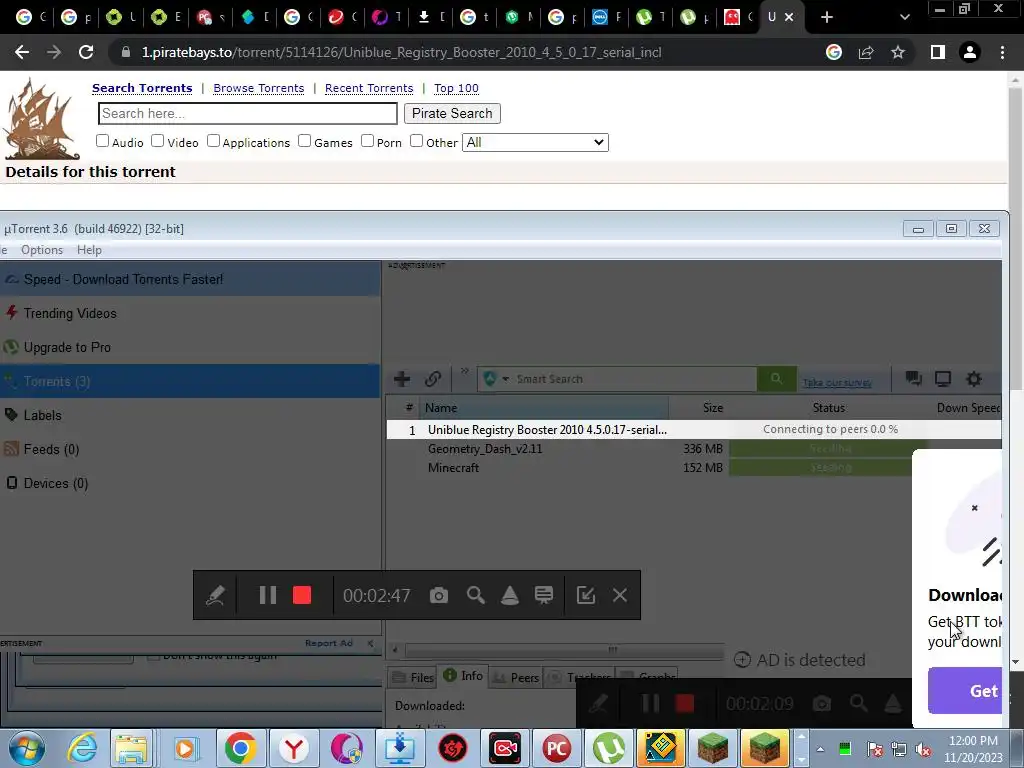Check the Applications checkbox
1024x768 pixels.
(x=214, y=141)
